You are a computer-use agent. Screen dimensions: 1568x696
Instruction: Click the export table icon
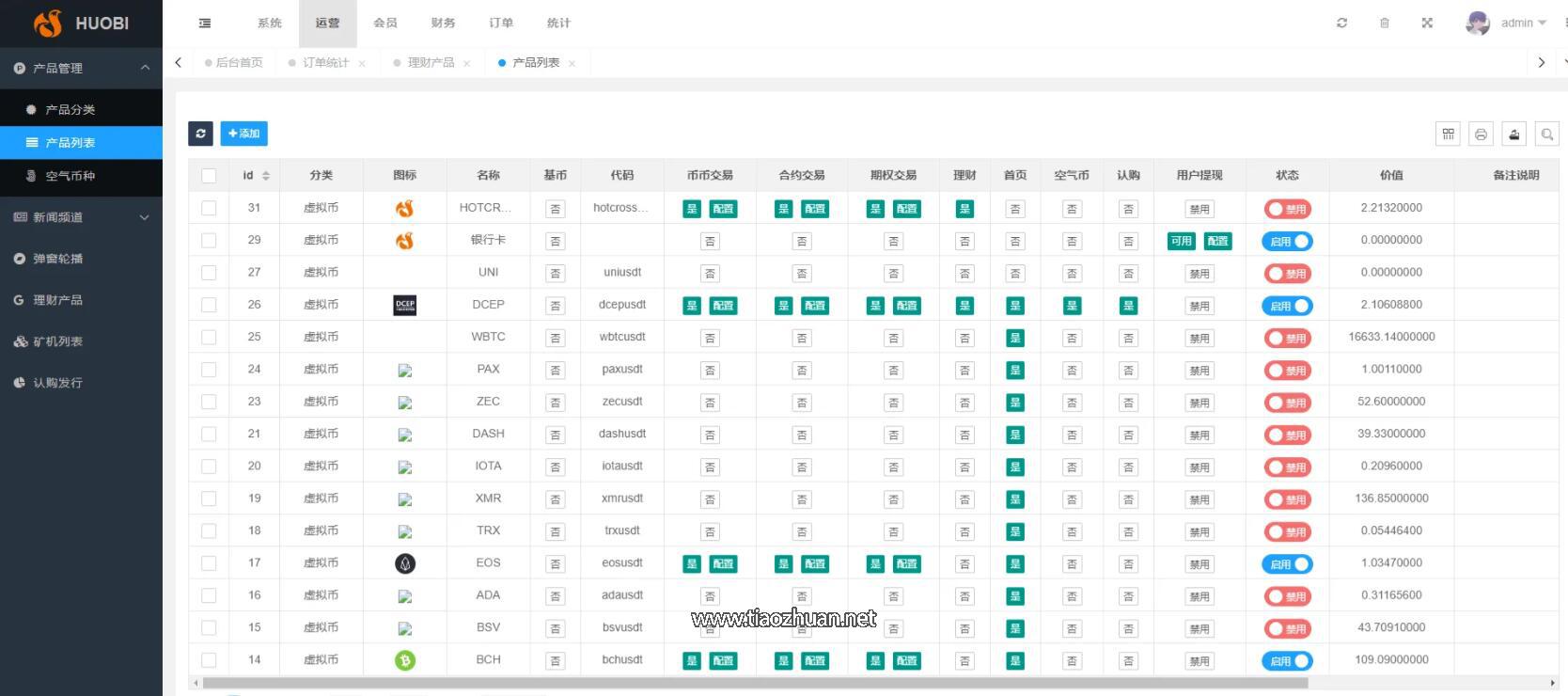tap(1513, 134)
